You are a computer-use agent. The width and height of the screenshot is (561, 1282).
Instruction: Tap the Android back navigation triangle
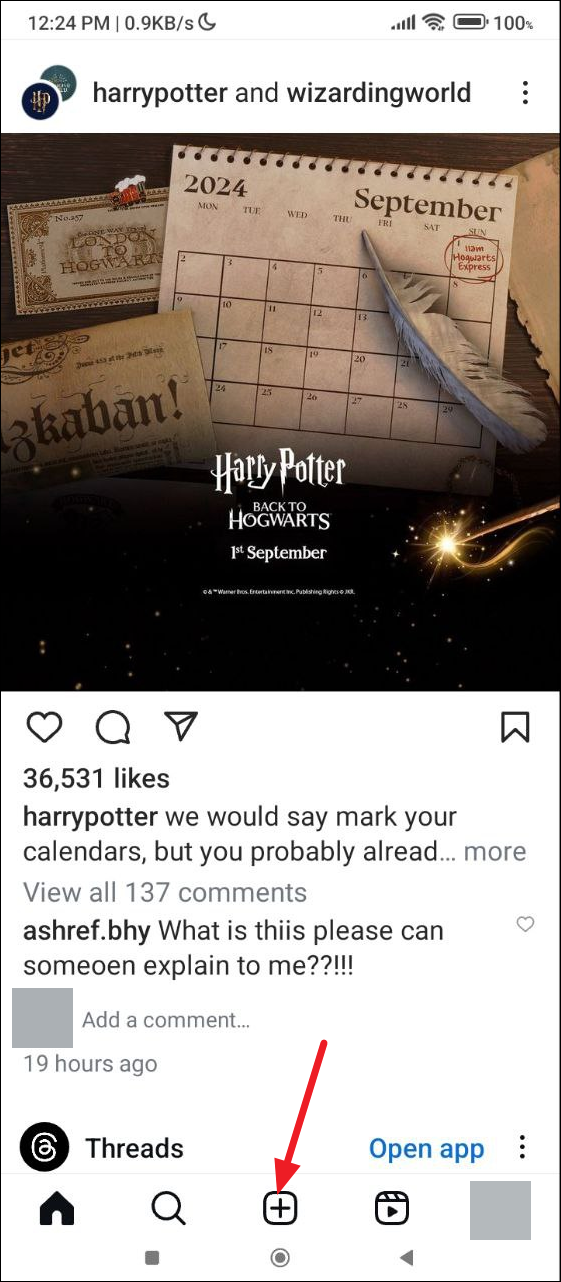[x=406, y=1257]
